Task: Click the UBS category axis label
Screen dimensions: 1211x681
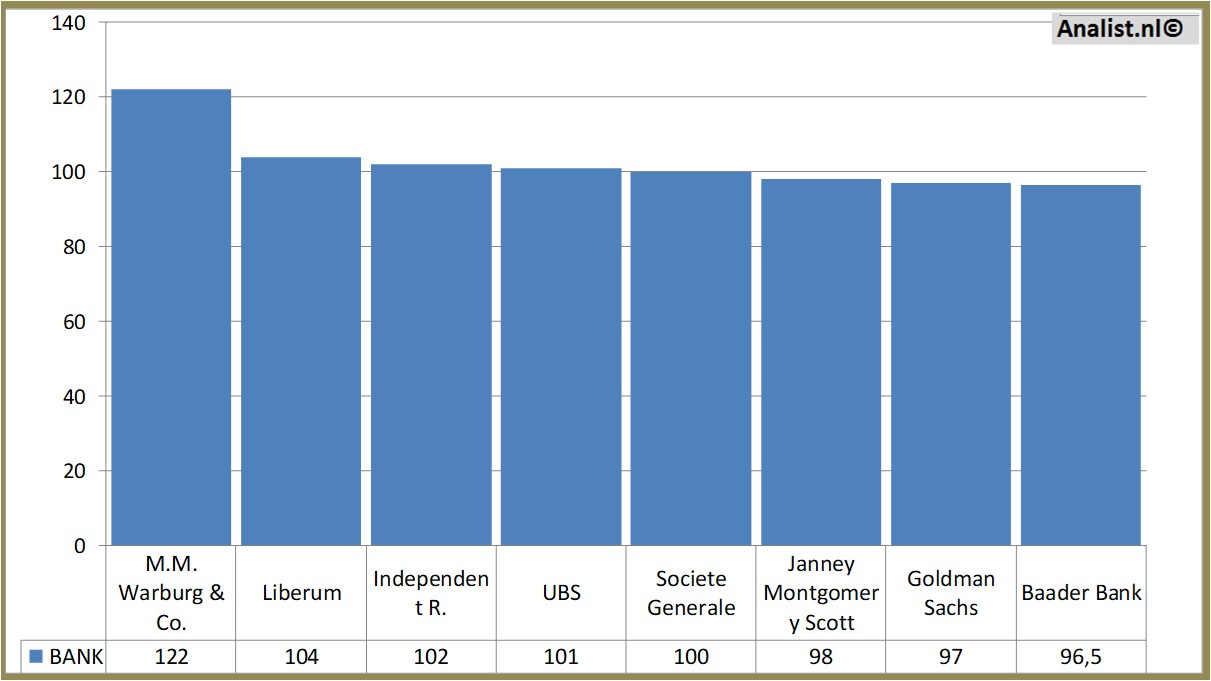Action: [x=561, y=592]
